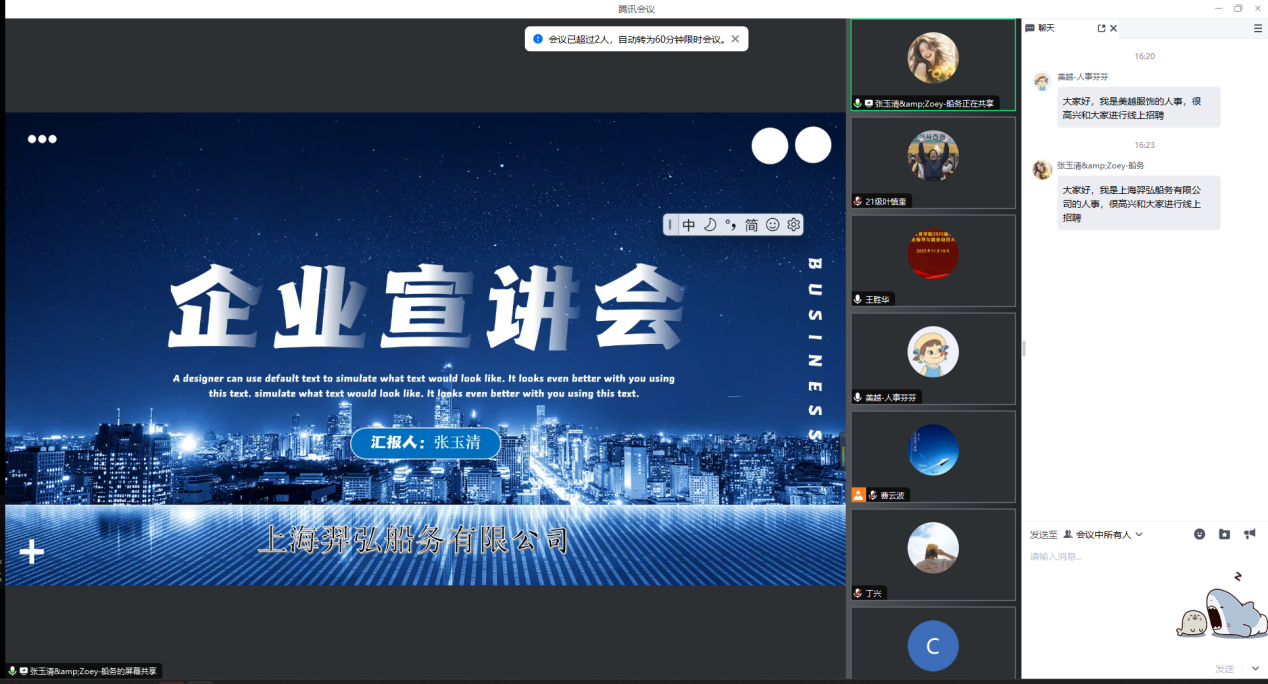Toggle the half-moon full/half width mode
1268x684 pixels.
pyautogui.click(x=710, y=225)
